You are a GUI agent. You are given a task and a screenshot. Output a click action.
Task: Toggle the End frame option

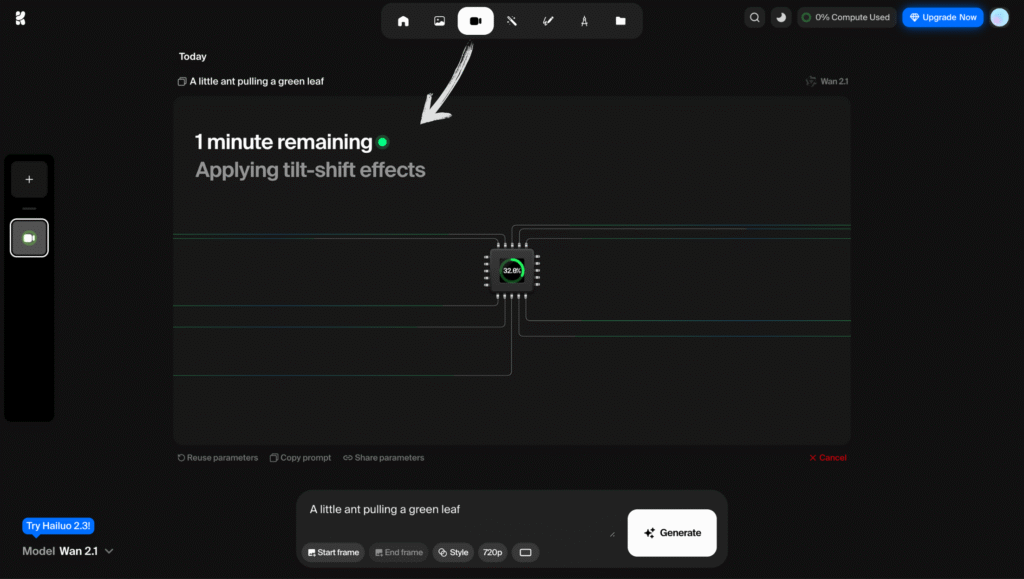click(x=398, y=552)
